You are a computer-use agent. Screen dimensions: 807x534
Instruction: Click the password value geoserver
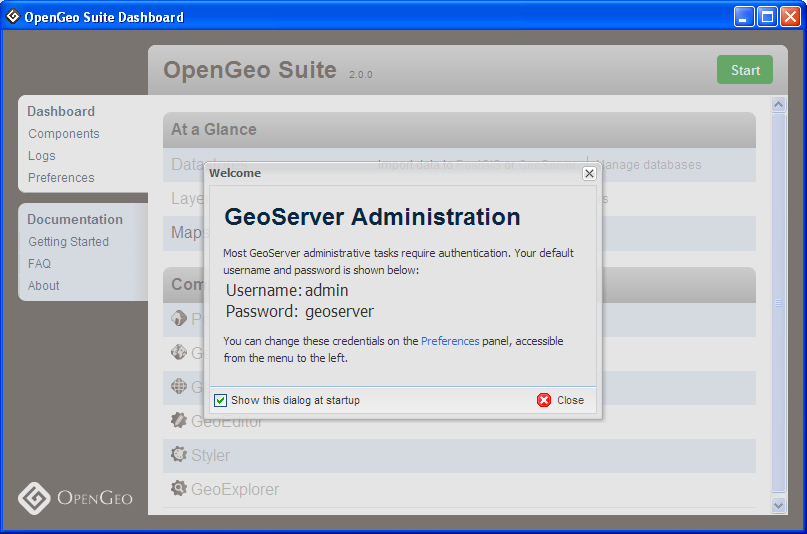339,312
